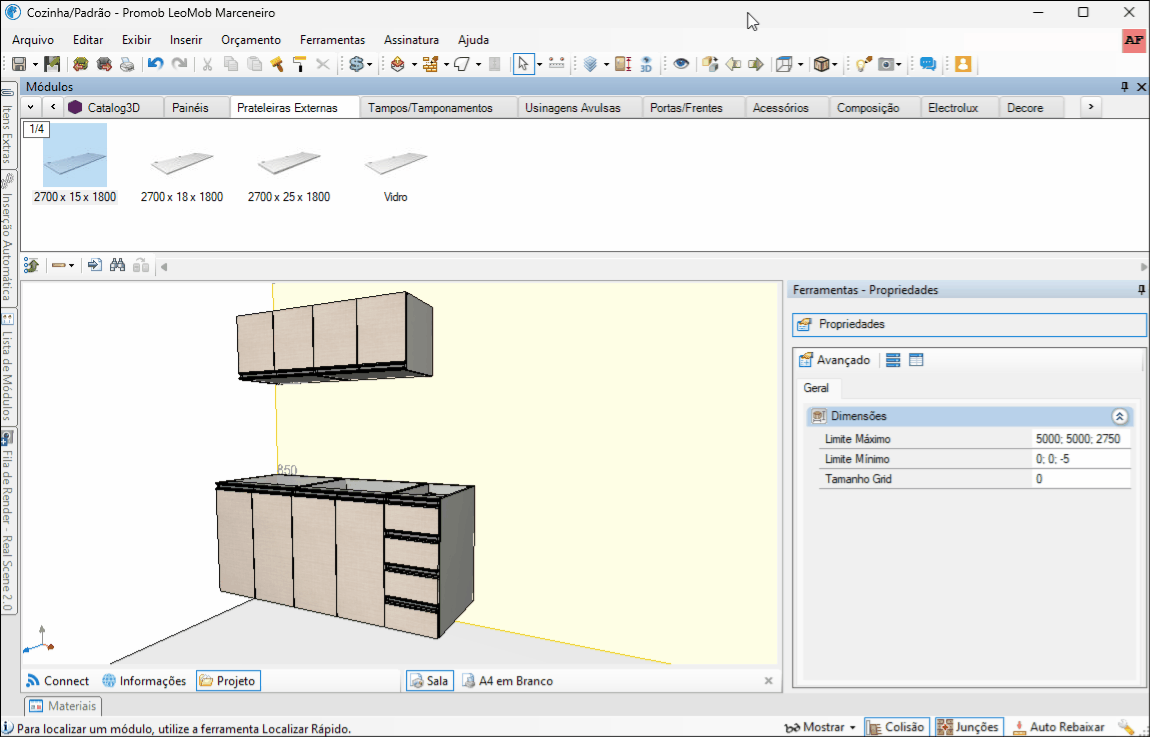Open the floor shape tool dropdown arrow
The height and width of the screenshot is (737, 1150).
coord(478,65)
